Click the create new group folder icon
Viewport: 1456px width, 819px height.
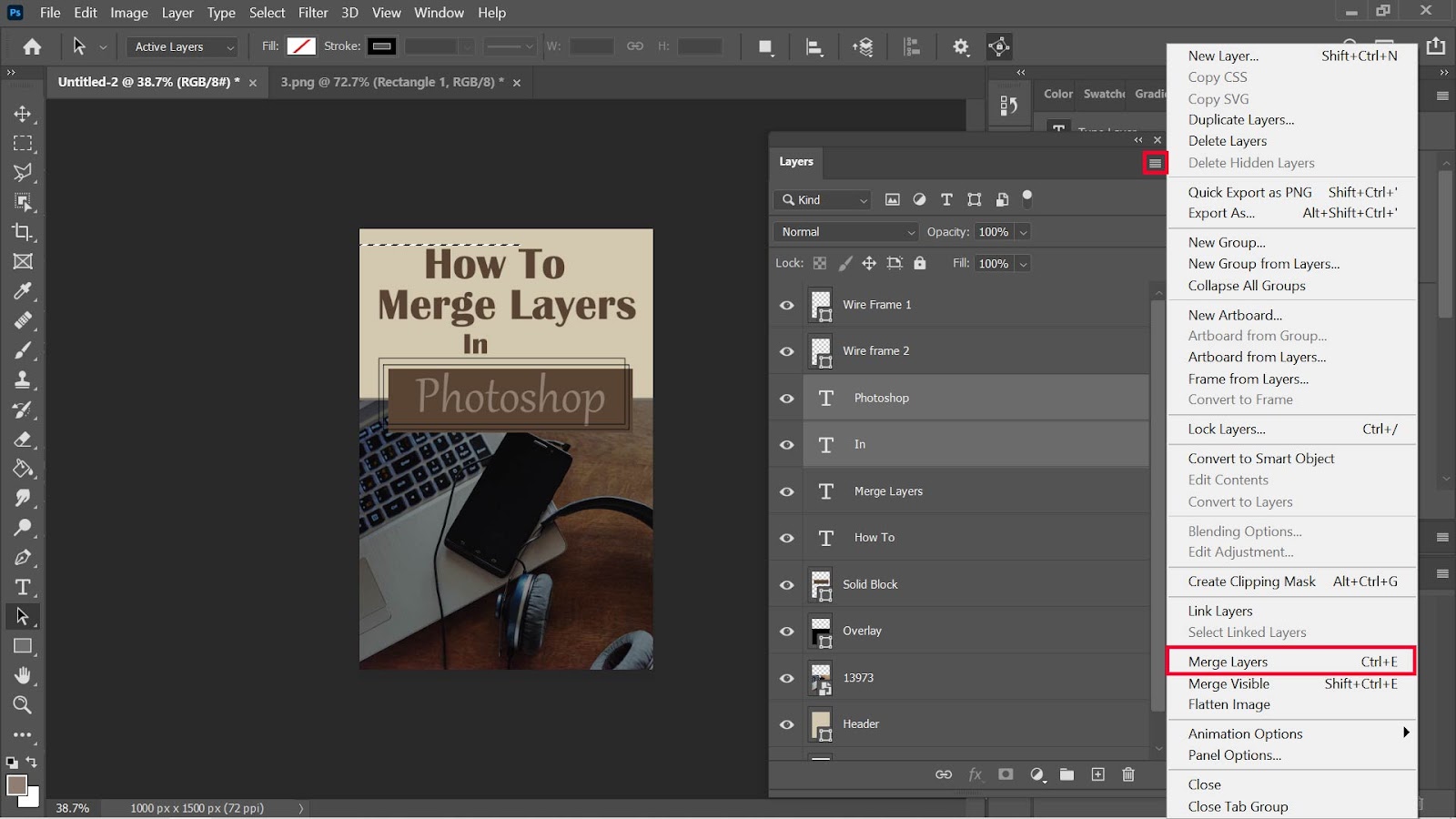click(x=1067, y=774)
